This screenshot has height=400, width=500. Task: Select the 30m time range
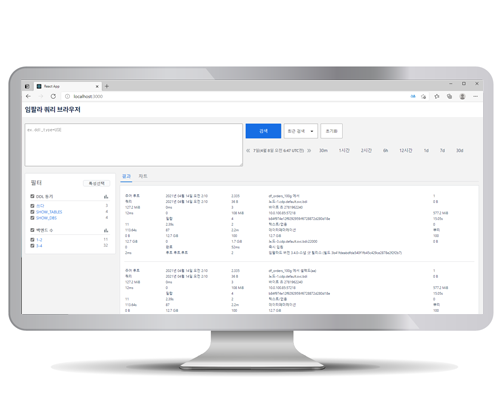click(x=323, y=151)
